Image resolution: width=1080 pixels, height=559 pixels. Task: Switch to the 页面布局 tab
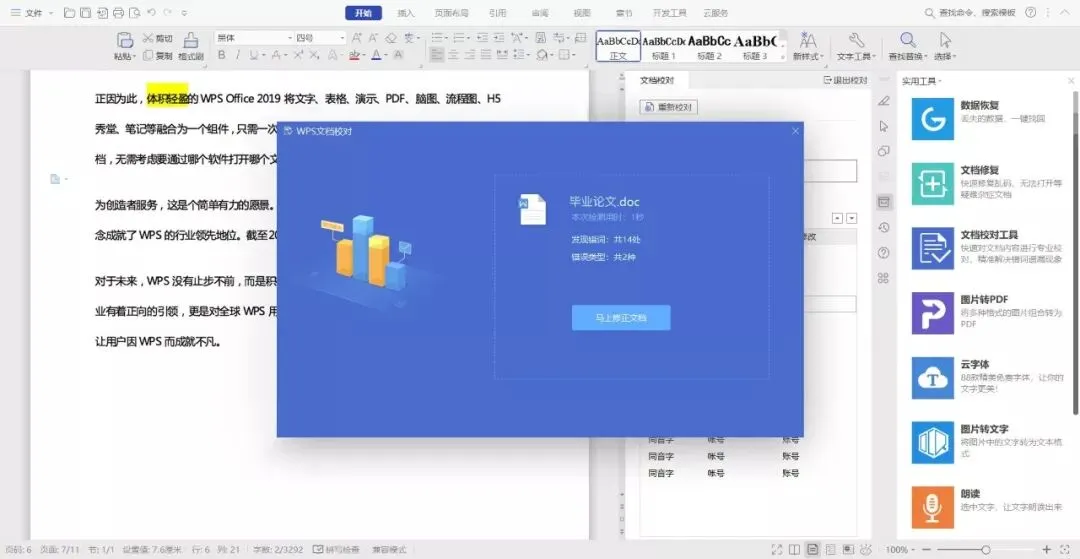tap(452, 12)
